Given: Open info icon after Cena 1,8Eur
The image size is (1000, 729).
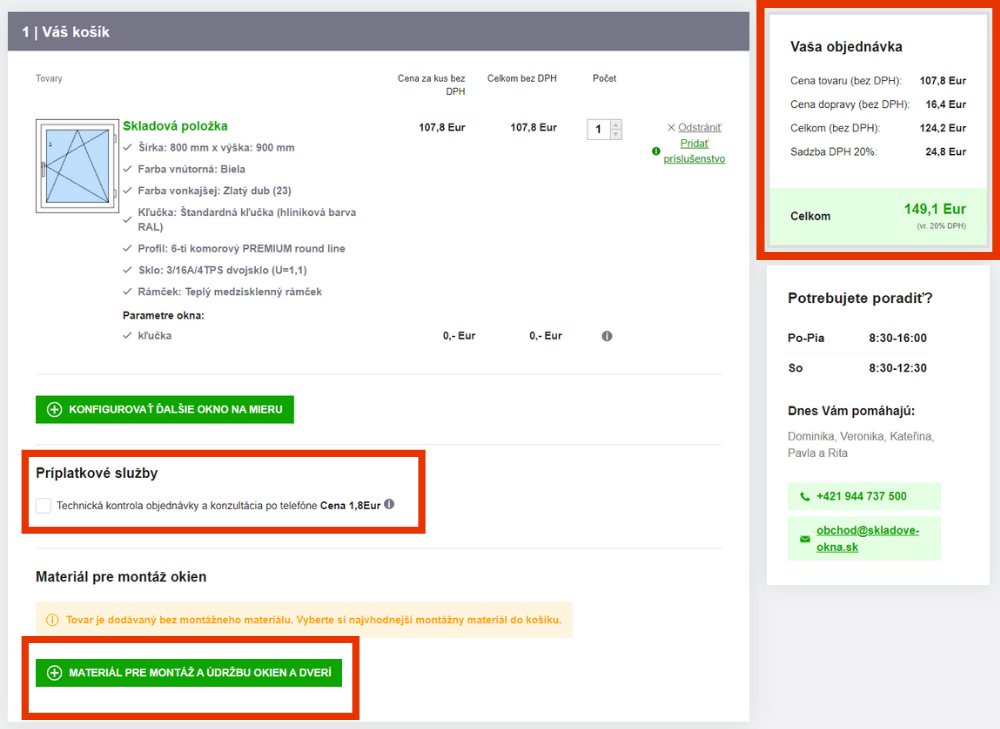Looking at the screenshot, I should [389, 504].
